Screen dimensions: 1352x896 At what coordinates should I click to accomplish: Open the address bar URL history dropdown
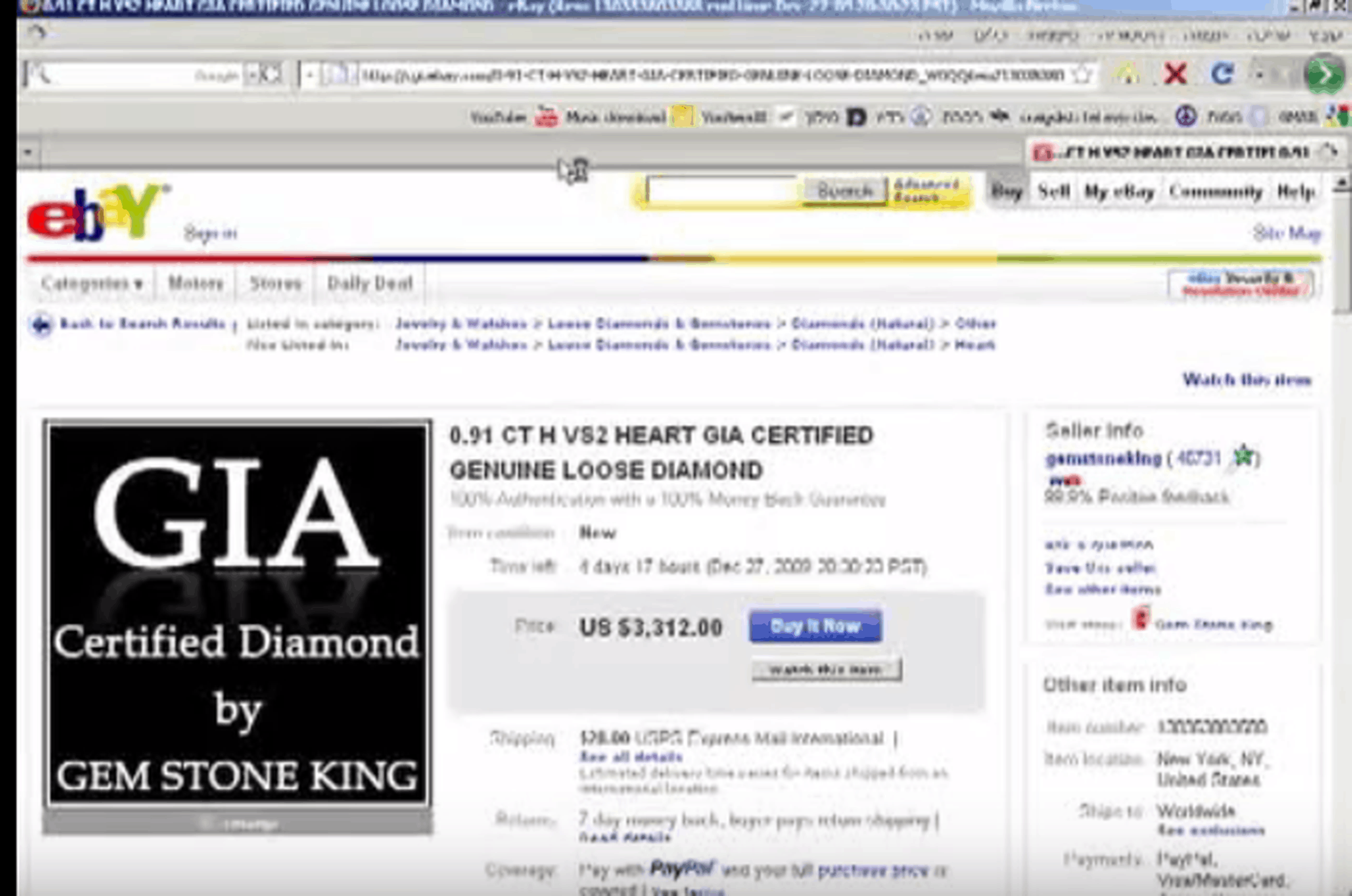click(309, 75)
